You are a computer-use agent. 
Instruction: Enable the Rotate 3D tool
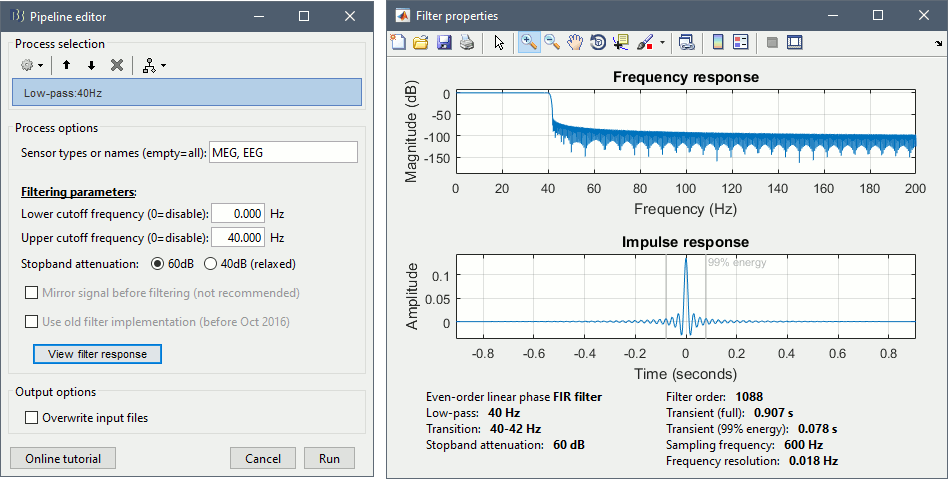pyautogui.click(x=597, y=43)
